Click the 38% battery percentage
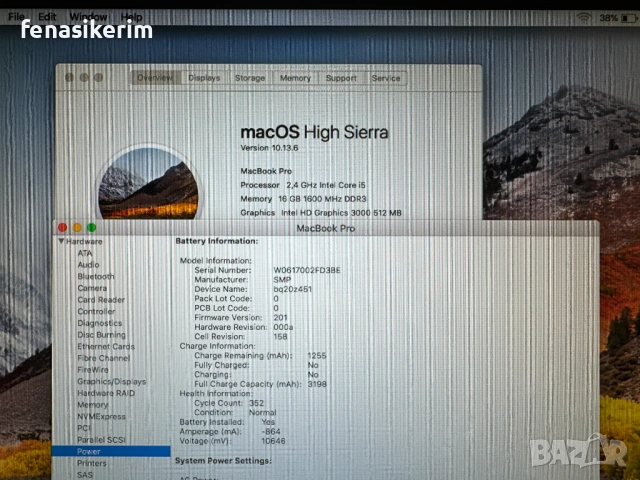Image resolution: width=640 pixels, height=480 pixels. click(608, 18)
